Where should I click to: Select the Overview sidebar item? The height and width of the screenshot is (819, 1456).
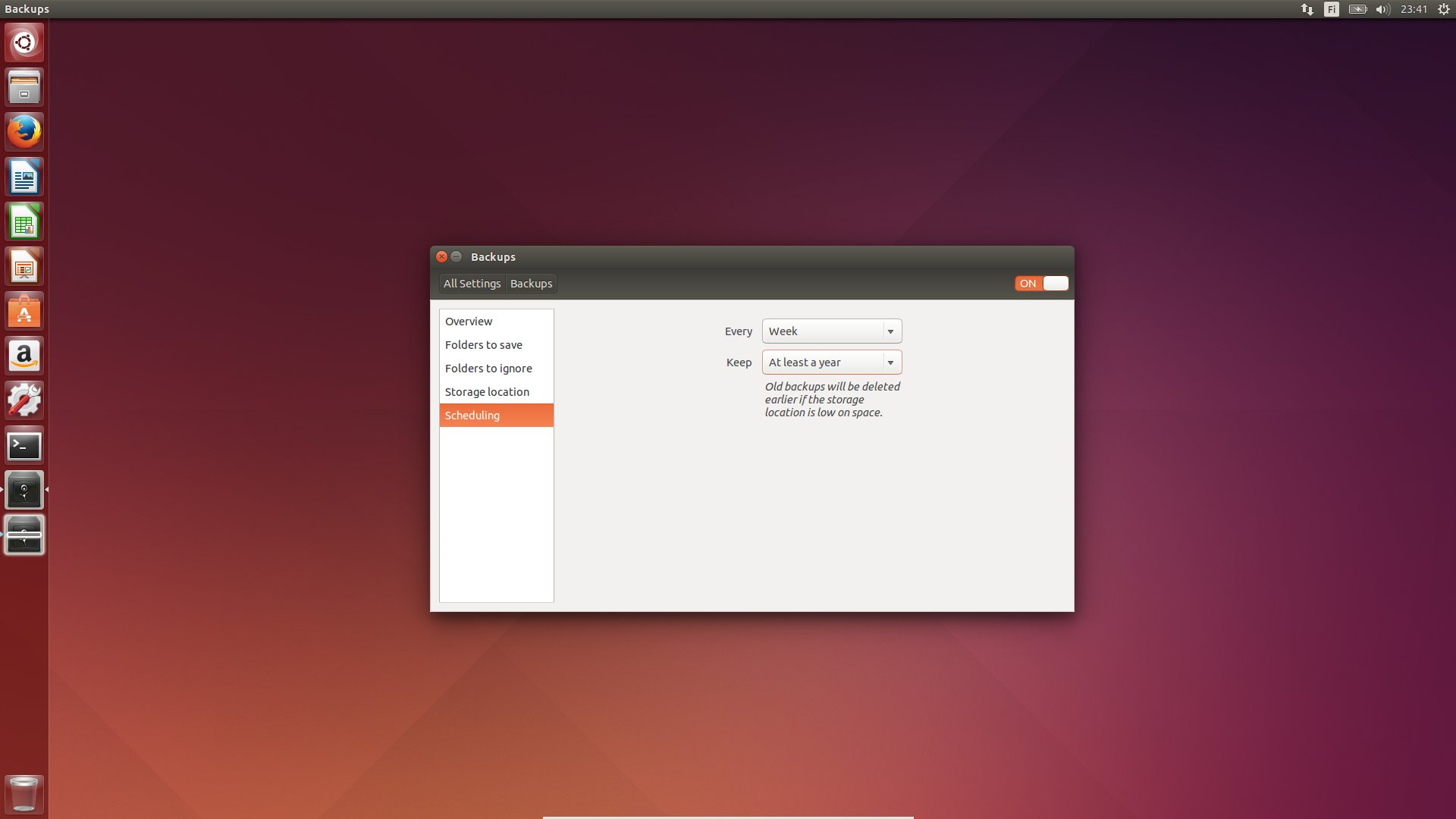click(497, 322)
